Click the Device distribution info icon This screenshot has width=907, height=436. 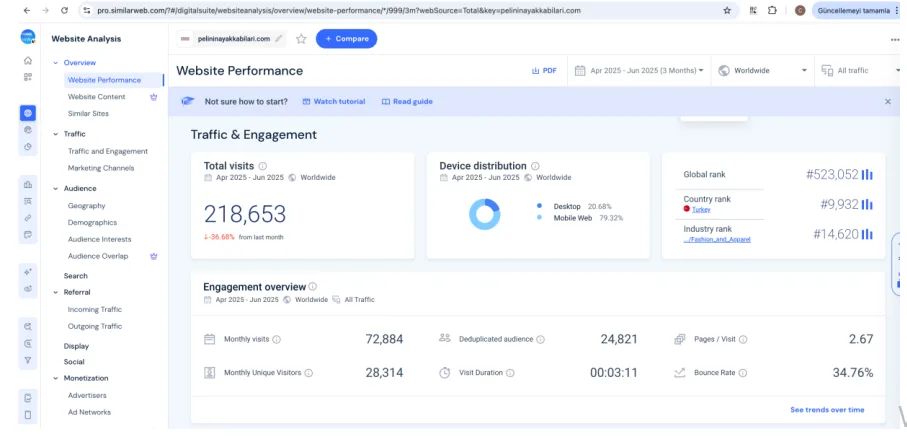pos(535,166)
